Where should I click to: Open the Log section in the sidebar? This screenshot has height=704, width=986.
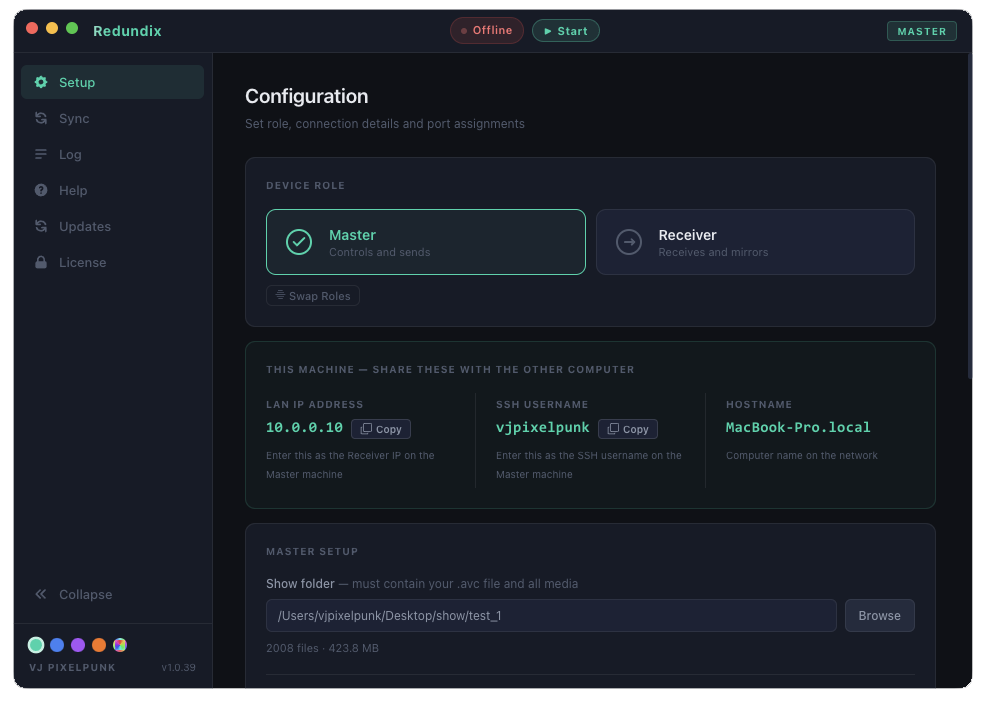[x=113, y=155]
